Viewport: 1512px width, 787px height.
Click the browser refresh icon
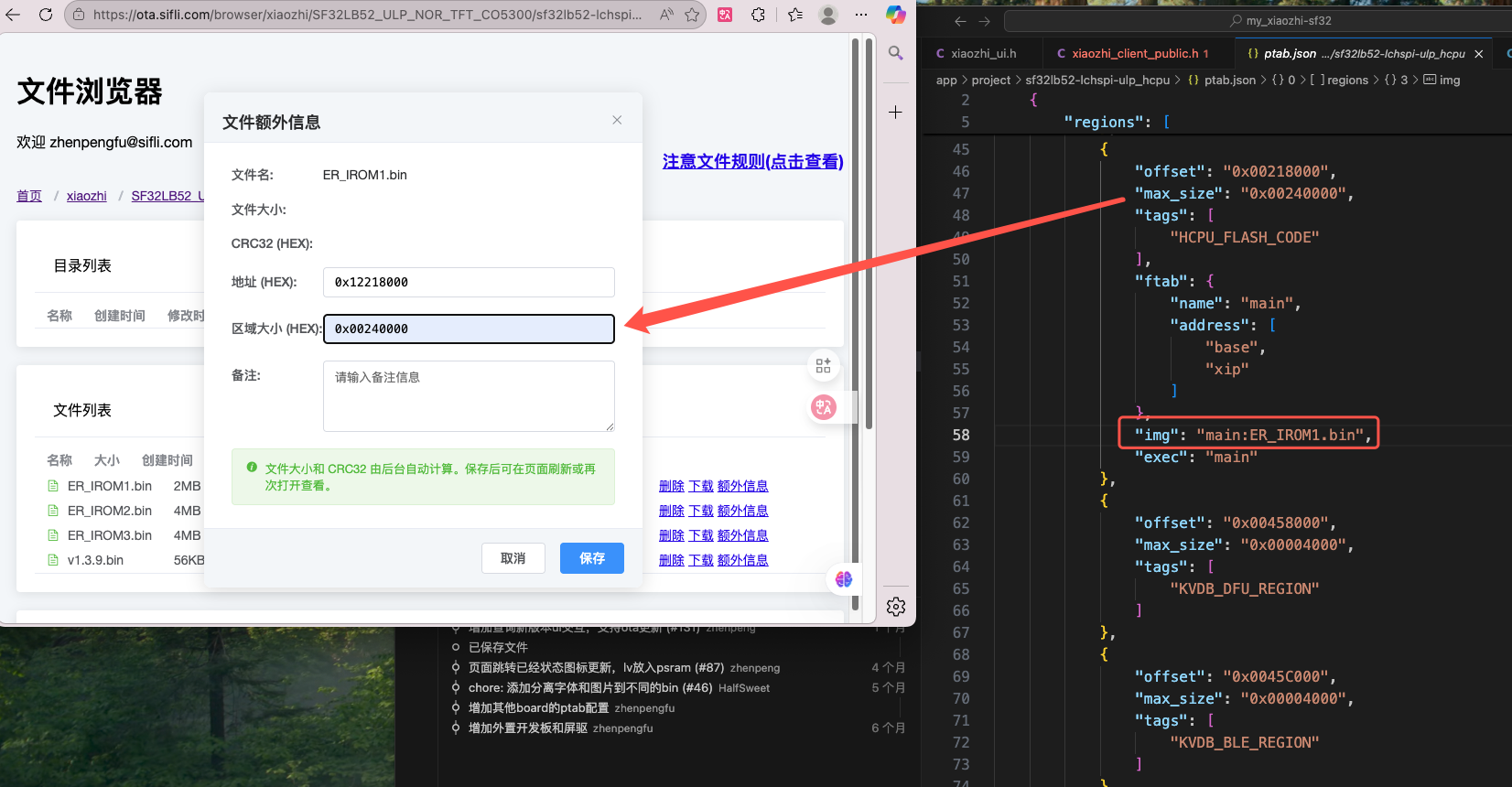pyautogui.click(x=46, y=15)
